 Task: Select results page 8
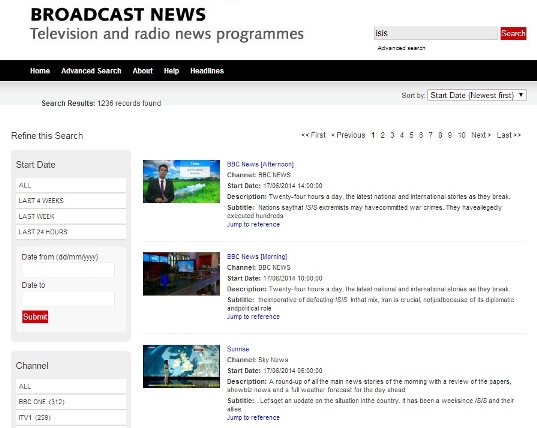[440, 135]
